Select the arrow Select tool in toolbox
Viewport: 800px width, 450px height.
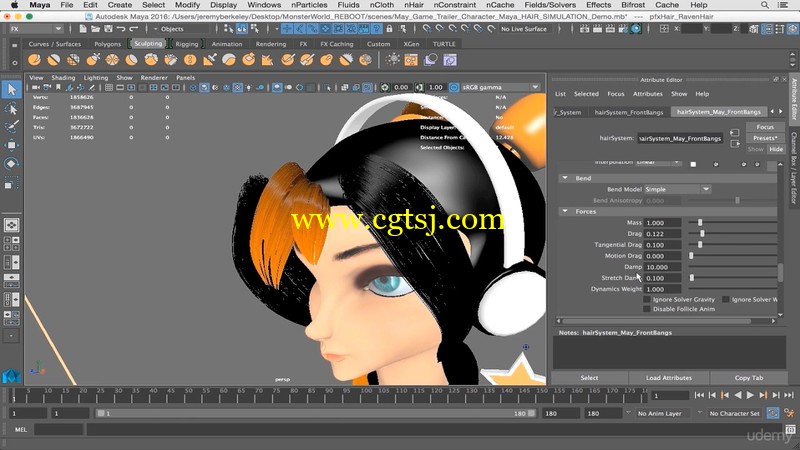(x=11, y=90)
